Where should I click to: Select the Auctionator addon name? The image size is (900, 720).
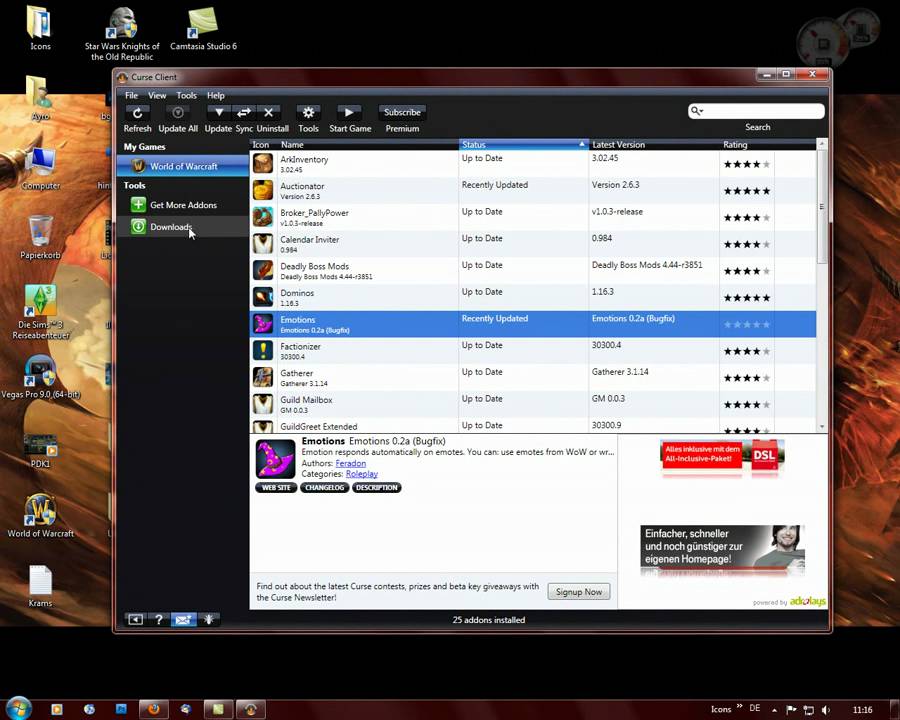click(x=302, y=186)
